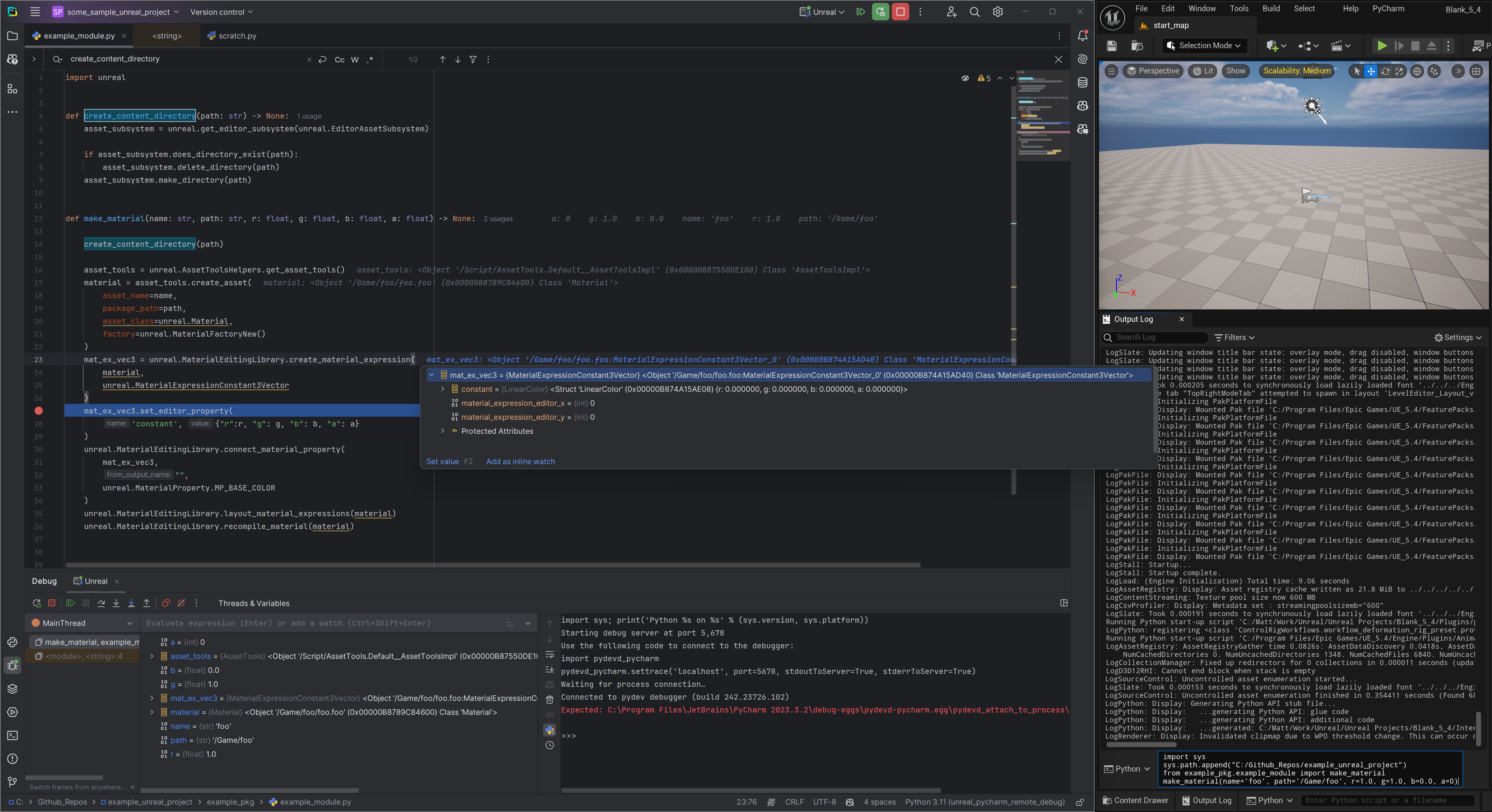Click Step Into in debug toolbar
Viewport: 1492px width, 812px height.
pyautogui.click(x=116, y=603)
